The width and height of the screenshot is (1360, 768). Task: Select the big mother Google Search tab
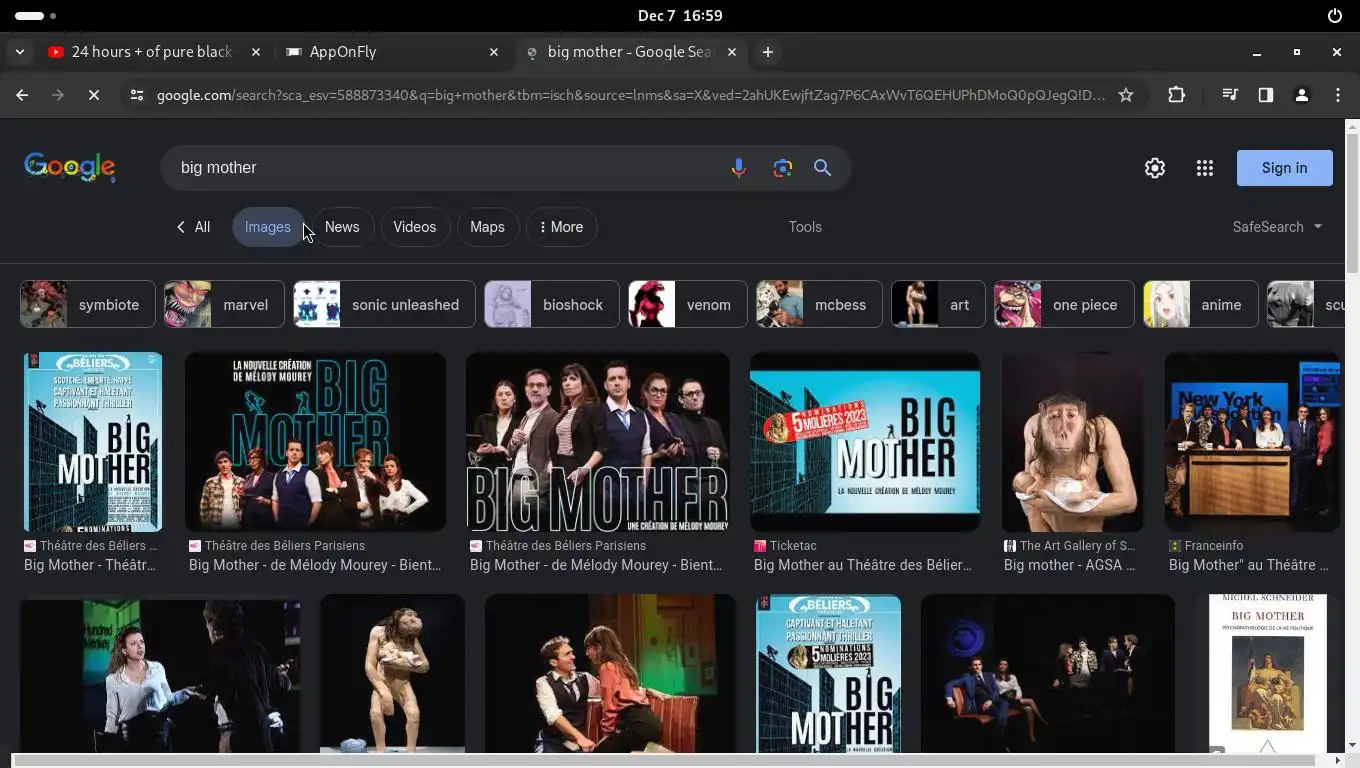(630, 52)
